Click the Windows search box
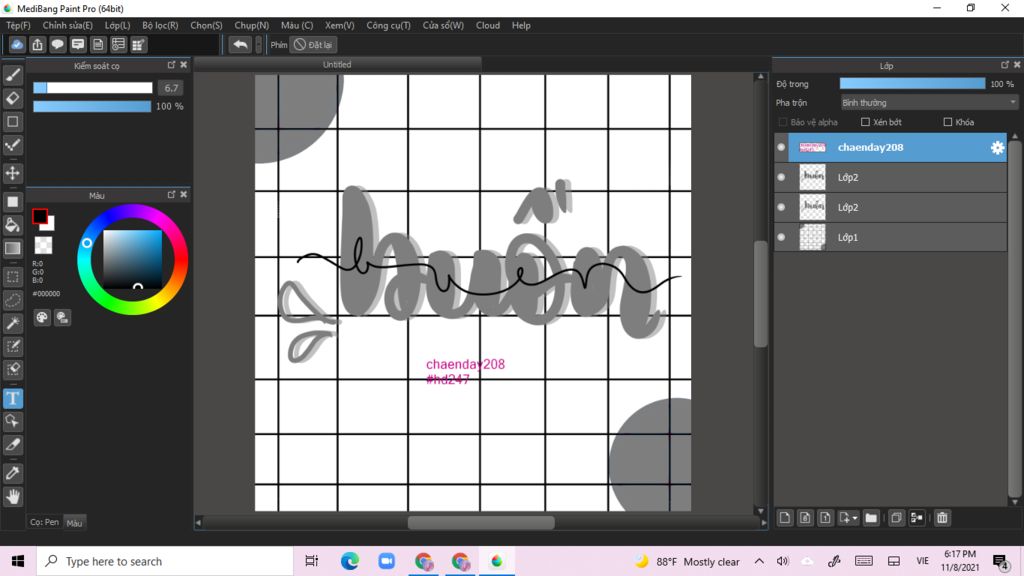 [165, 561]
